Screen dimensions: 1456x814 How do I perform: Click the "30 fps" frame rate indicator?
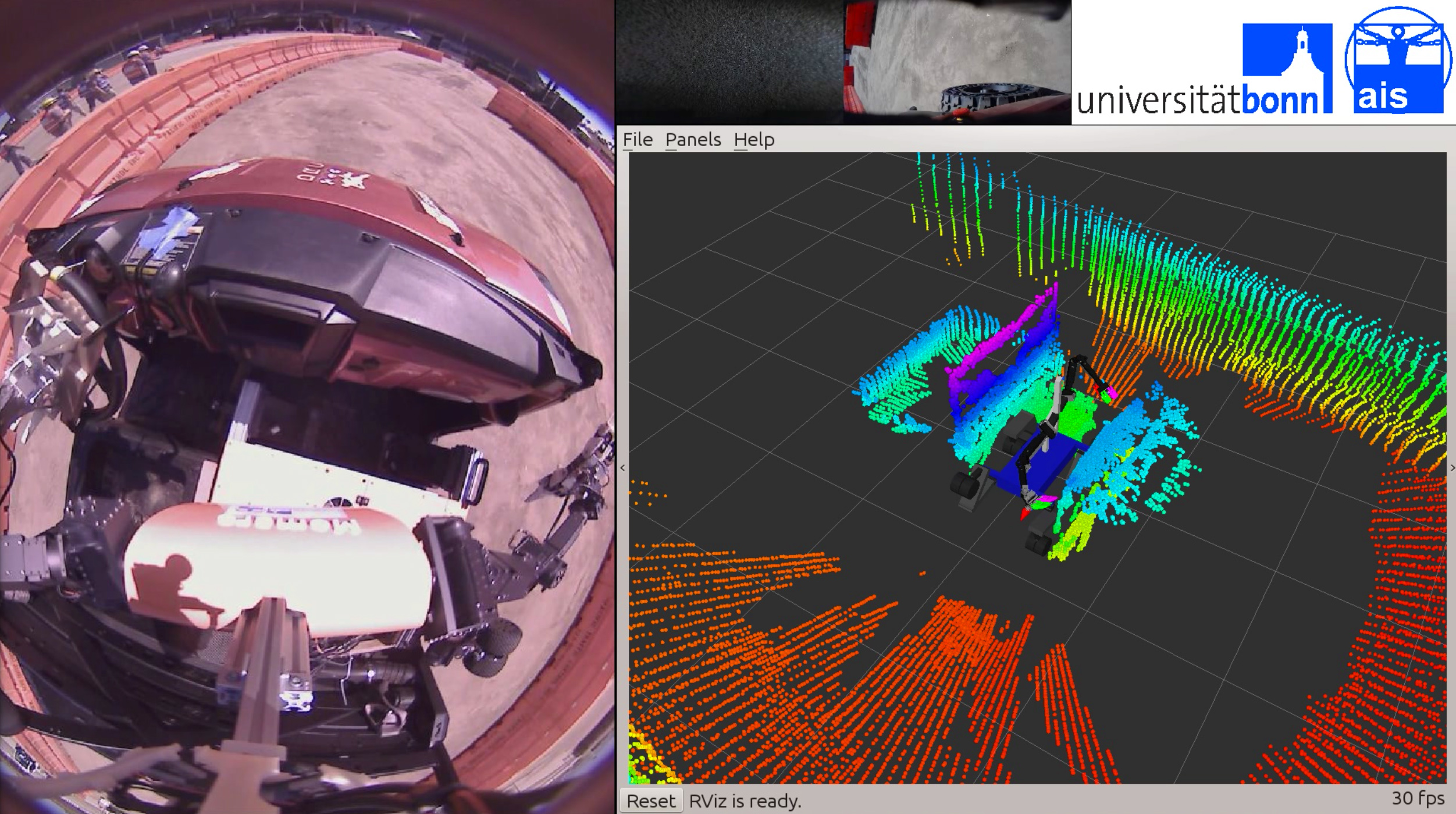coord(1418,798)
